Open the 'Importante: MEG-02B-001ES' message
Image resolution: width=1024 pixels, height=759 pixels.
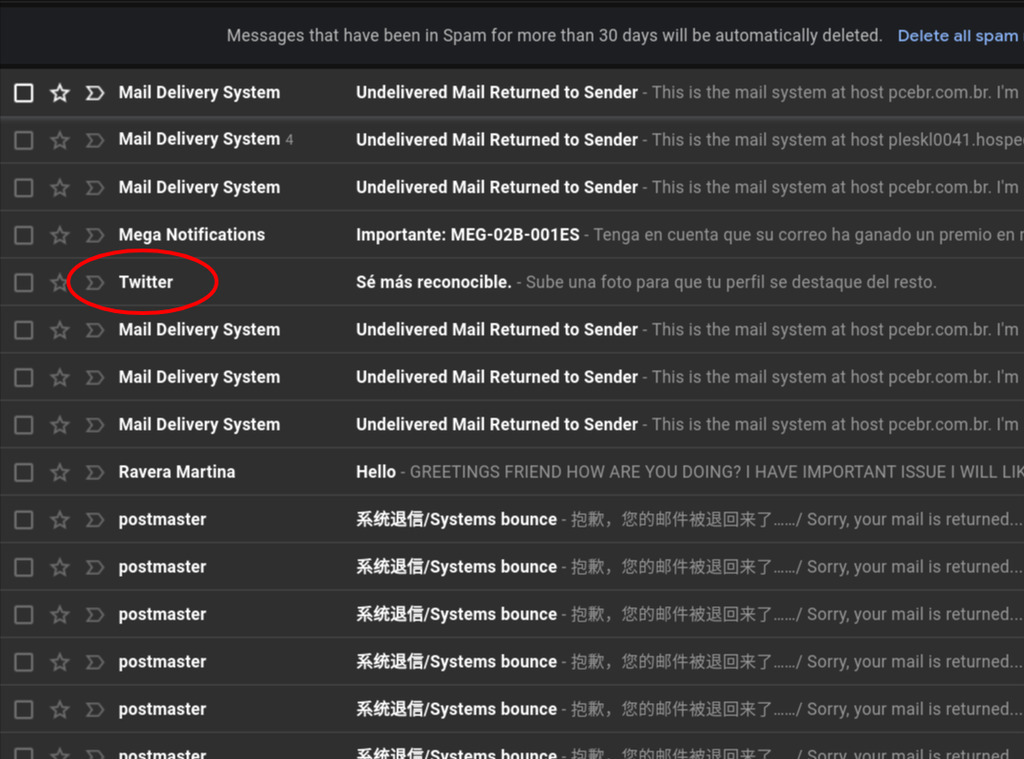point(467,235)
